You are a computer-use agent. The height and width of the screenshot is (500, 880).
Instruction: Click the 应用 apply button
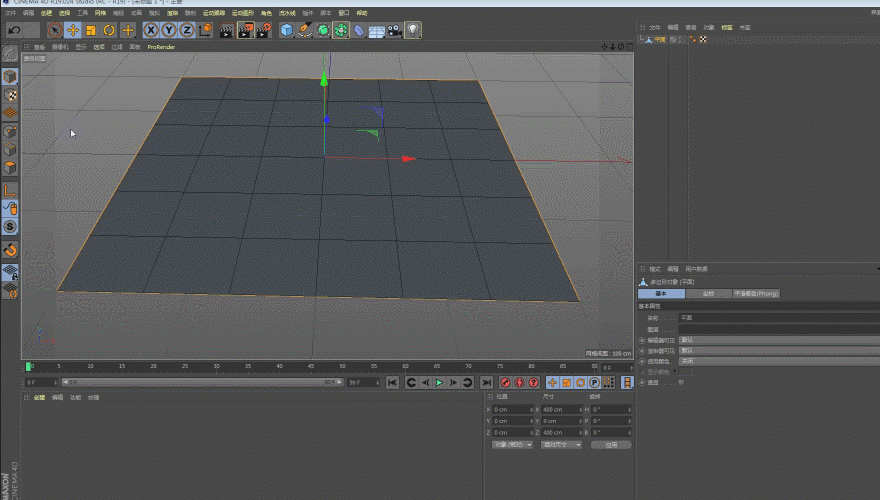(x=612, y=444)
